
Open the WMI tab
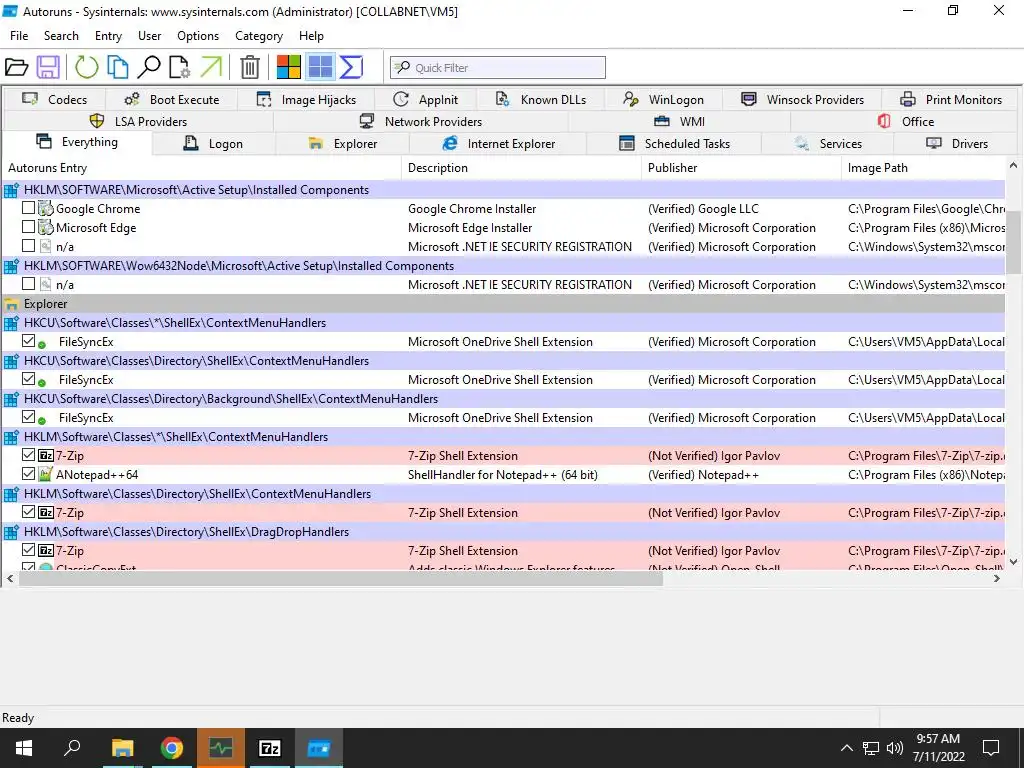[679, 121]
